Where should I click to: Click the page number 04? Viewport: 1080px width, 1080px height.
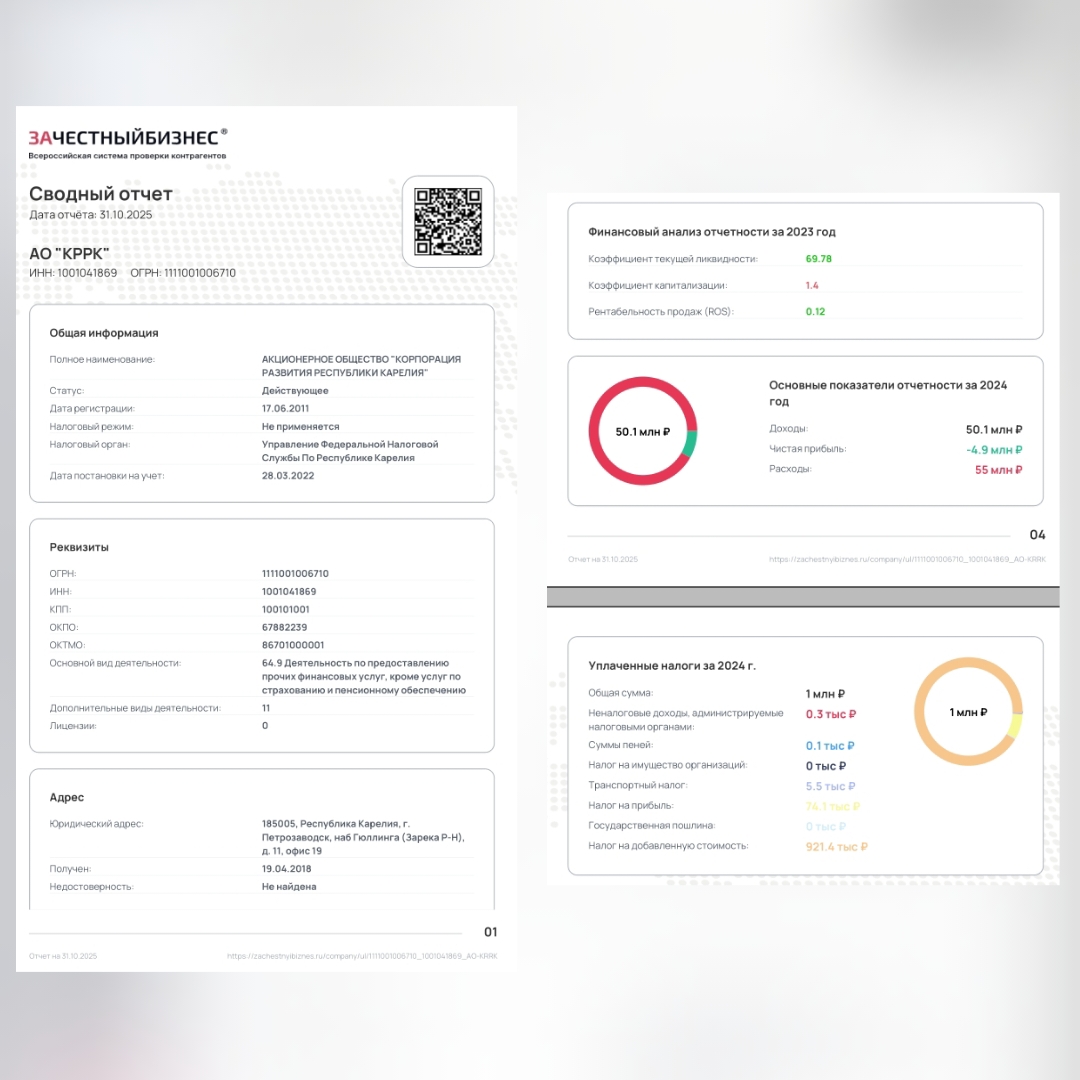(1037, 535)
